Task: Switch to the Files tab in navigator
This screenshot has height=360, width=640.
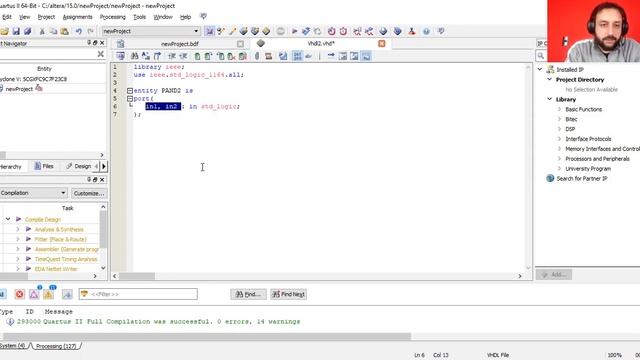Action: point(44,166)
